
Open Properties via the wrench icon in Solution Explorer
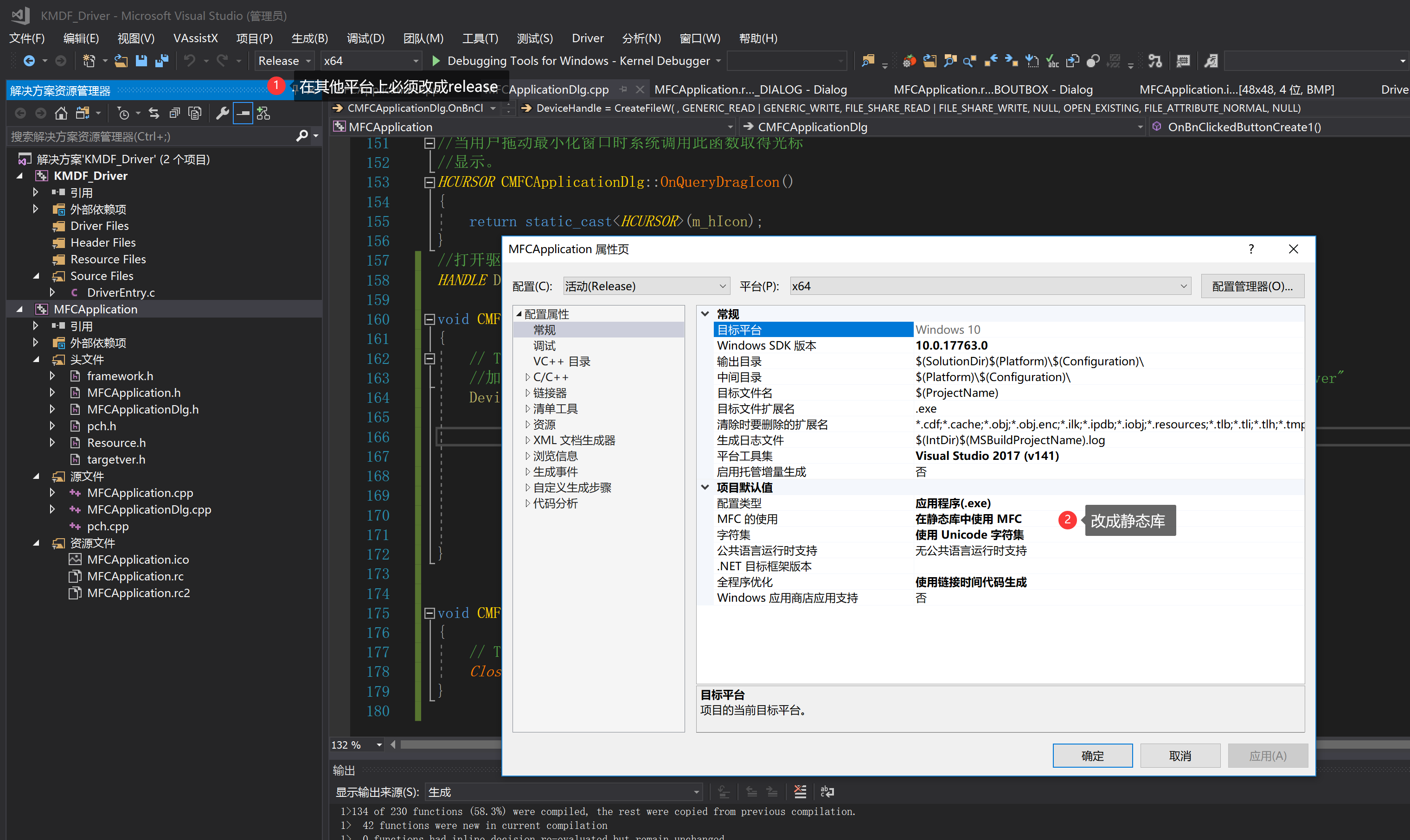223,113
